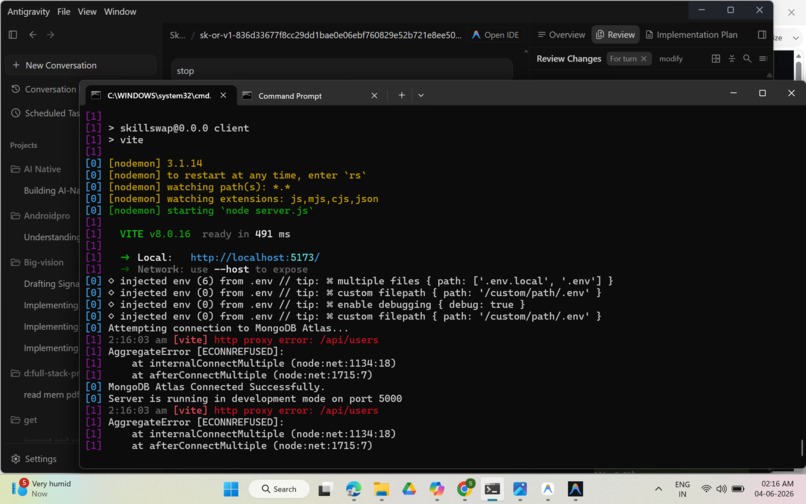
Task: Open Wi-Fi quick settings icon
Action: 706,489
